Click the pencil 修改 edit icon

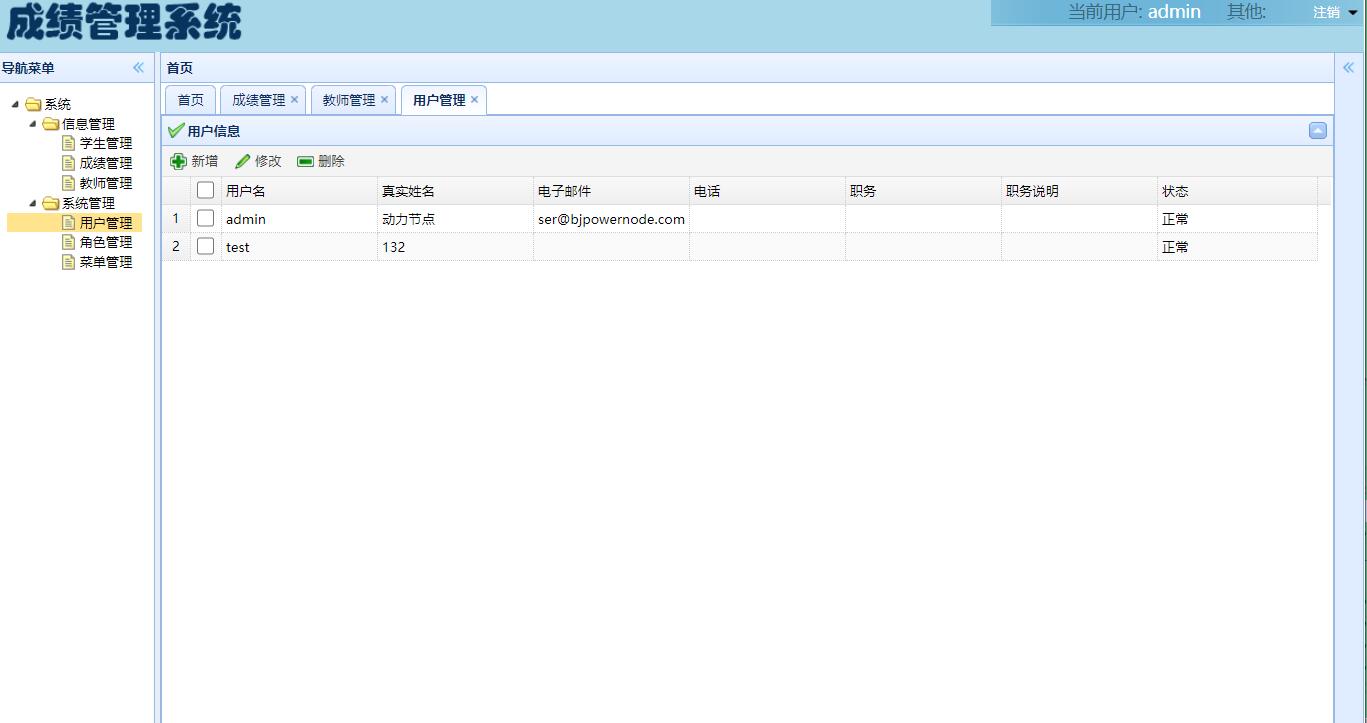point(243,161)
